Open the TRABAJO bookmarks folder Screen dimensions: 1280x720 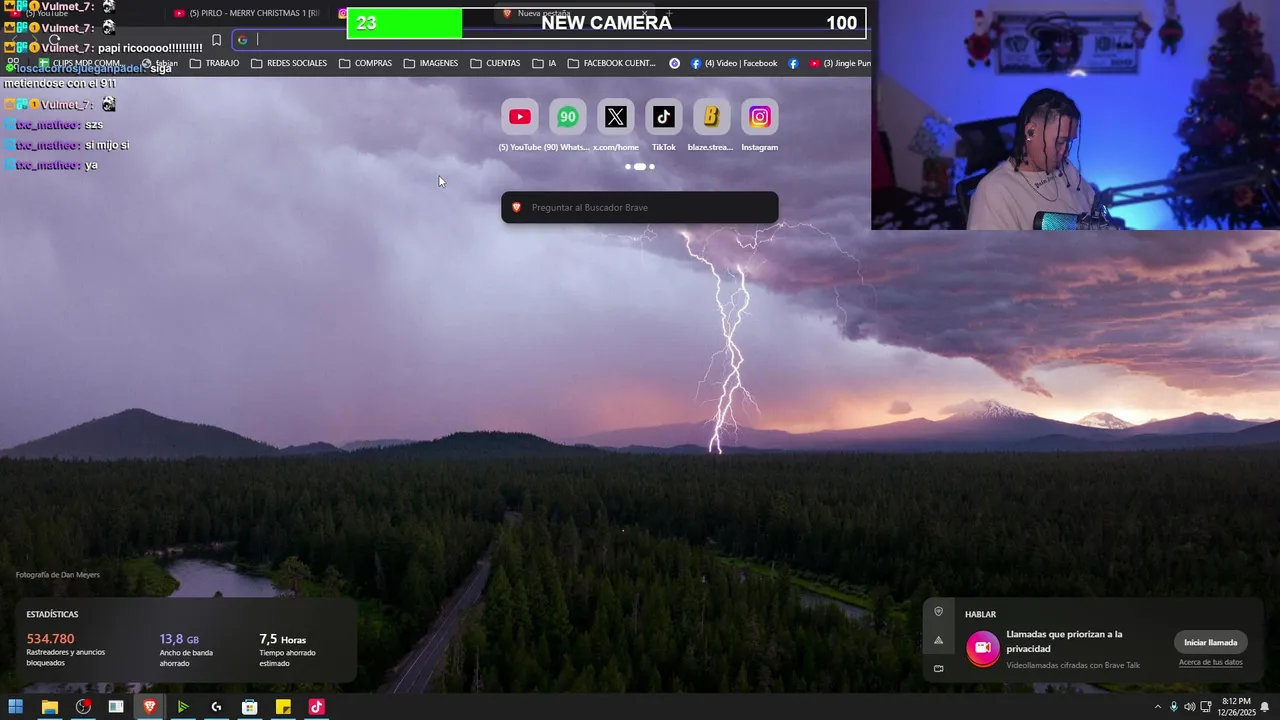point(214,63)
